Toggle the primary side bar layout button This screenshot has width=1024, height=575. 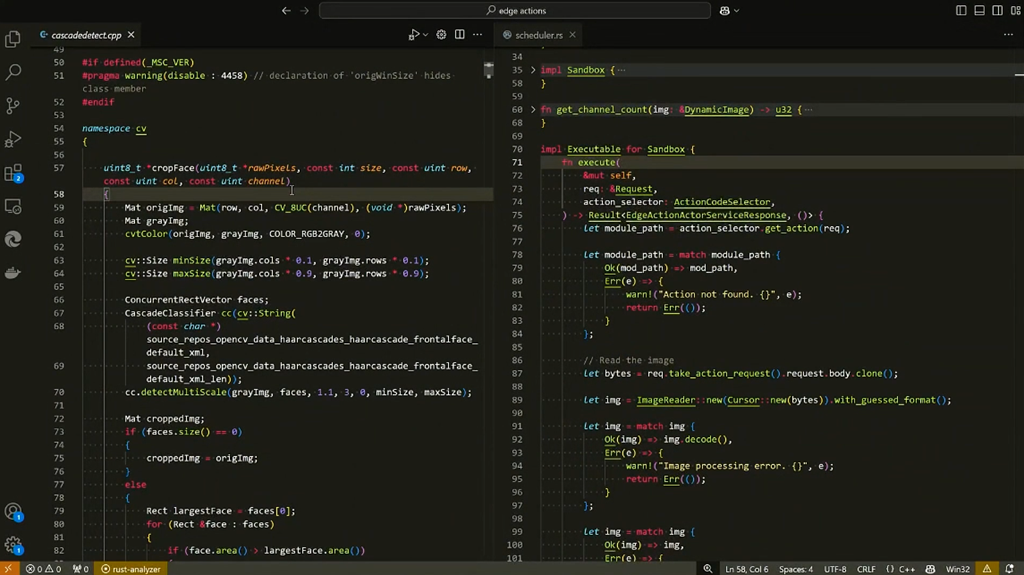961,11
